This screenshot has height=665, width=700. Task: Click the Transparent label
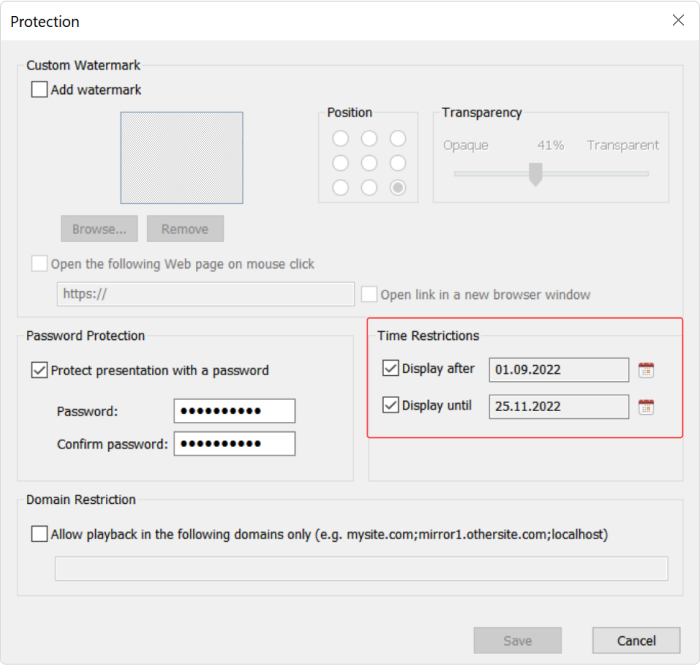tap(623, 145)
